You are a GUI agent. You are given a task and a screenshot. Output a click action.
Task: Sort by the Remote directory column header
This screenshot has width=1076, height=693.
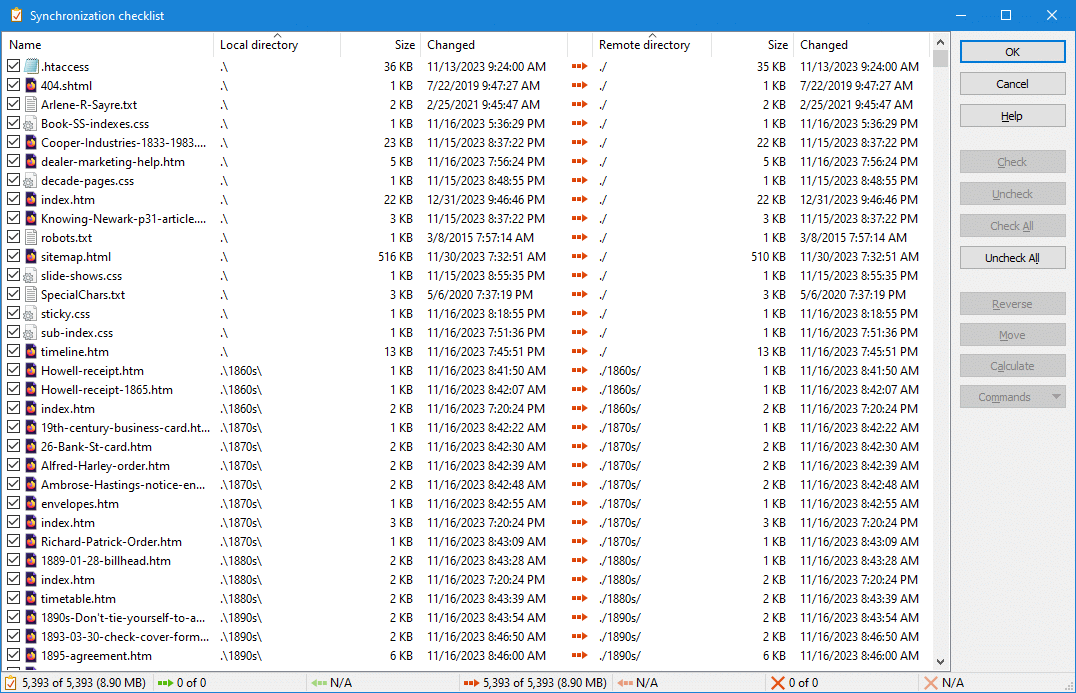pos(644,45)
